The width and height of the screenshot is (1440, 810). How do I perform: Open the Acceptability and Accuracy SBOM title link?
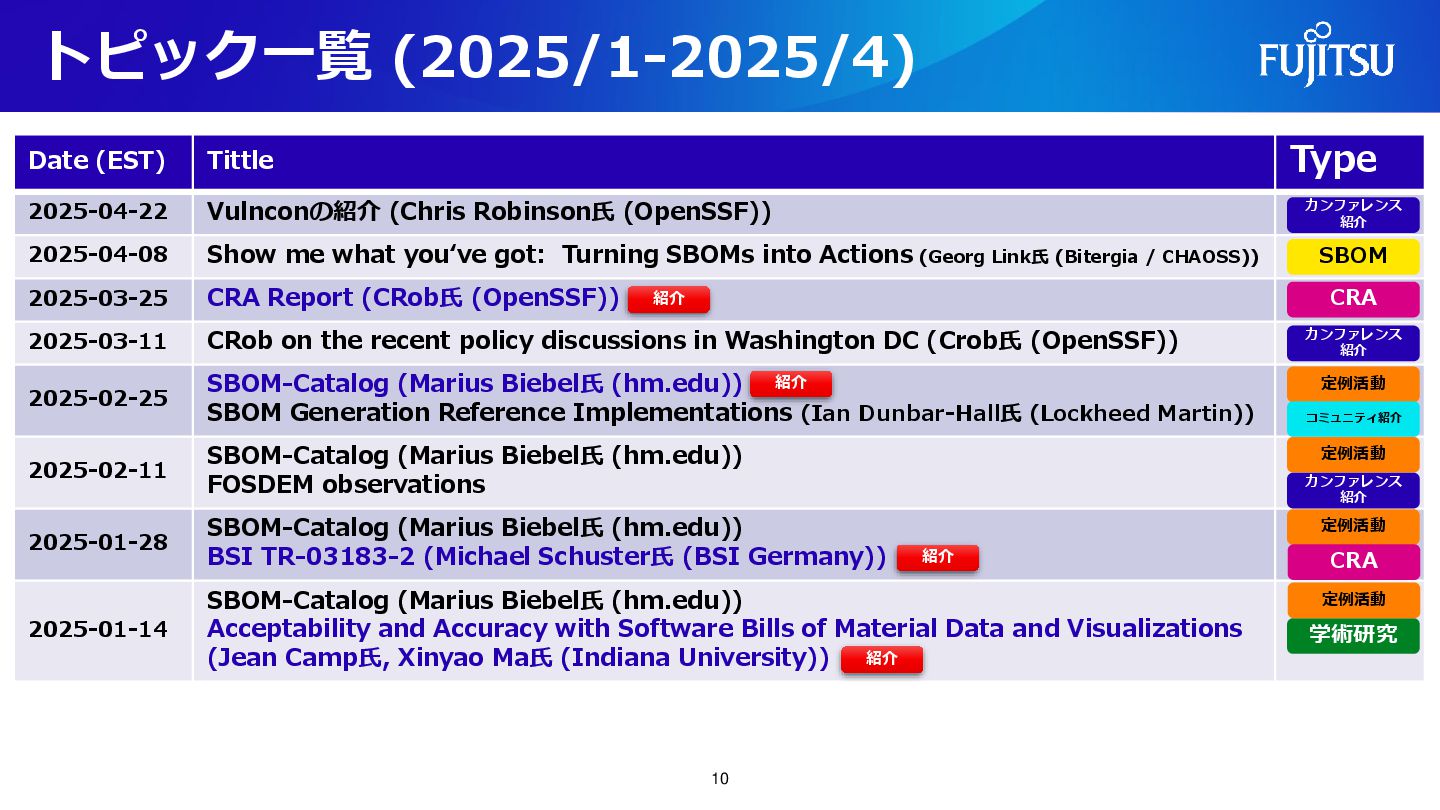[725, 629]
